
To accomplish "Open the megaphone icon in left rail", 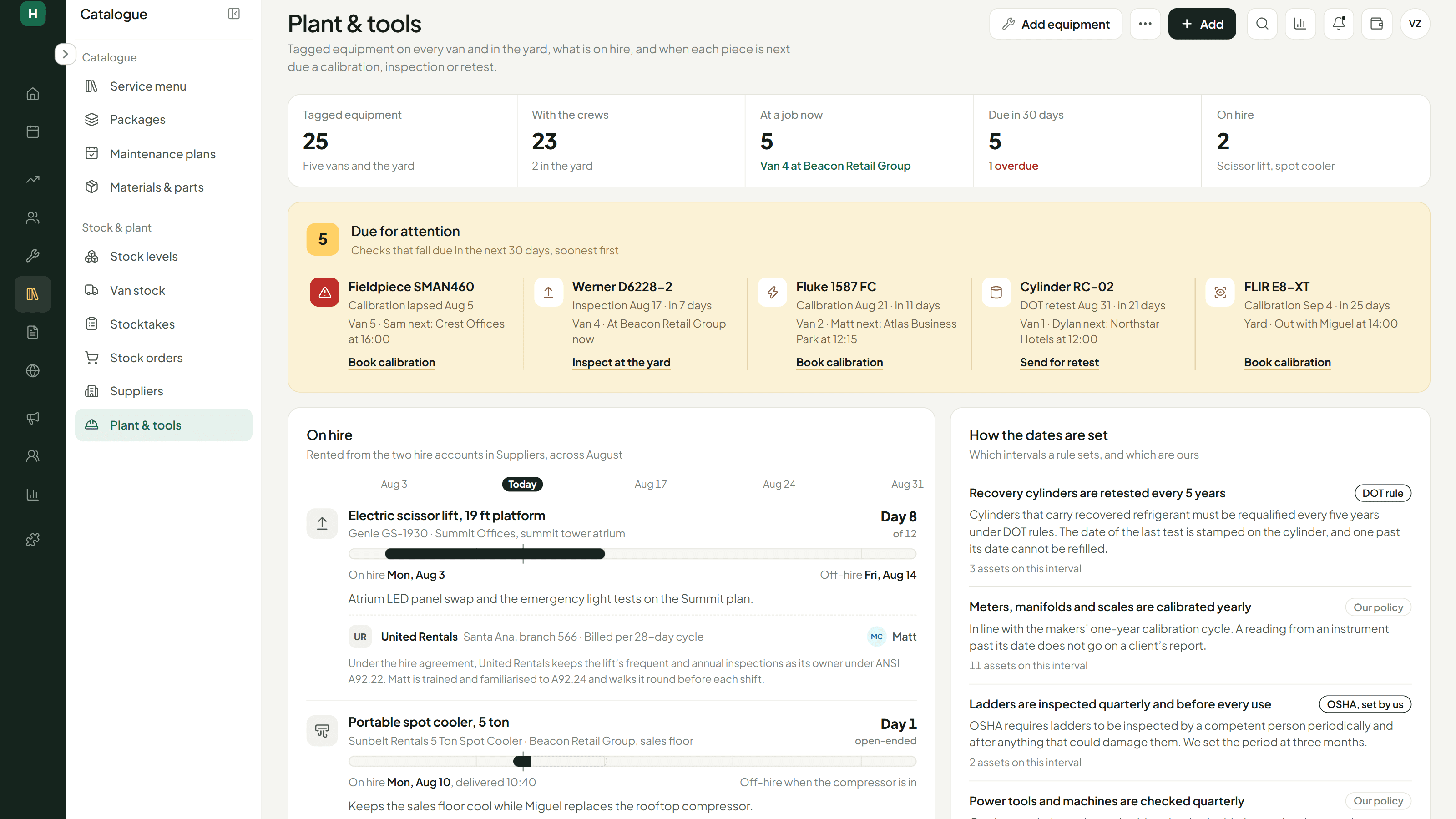I will pyautogui.click(x=33, y=418).
